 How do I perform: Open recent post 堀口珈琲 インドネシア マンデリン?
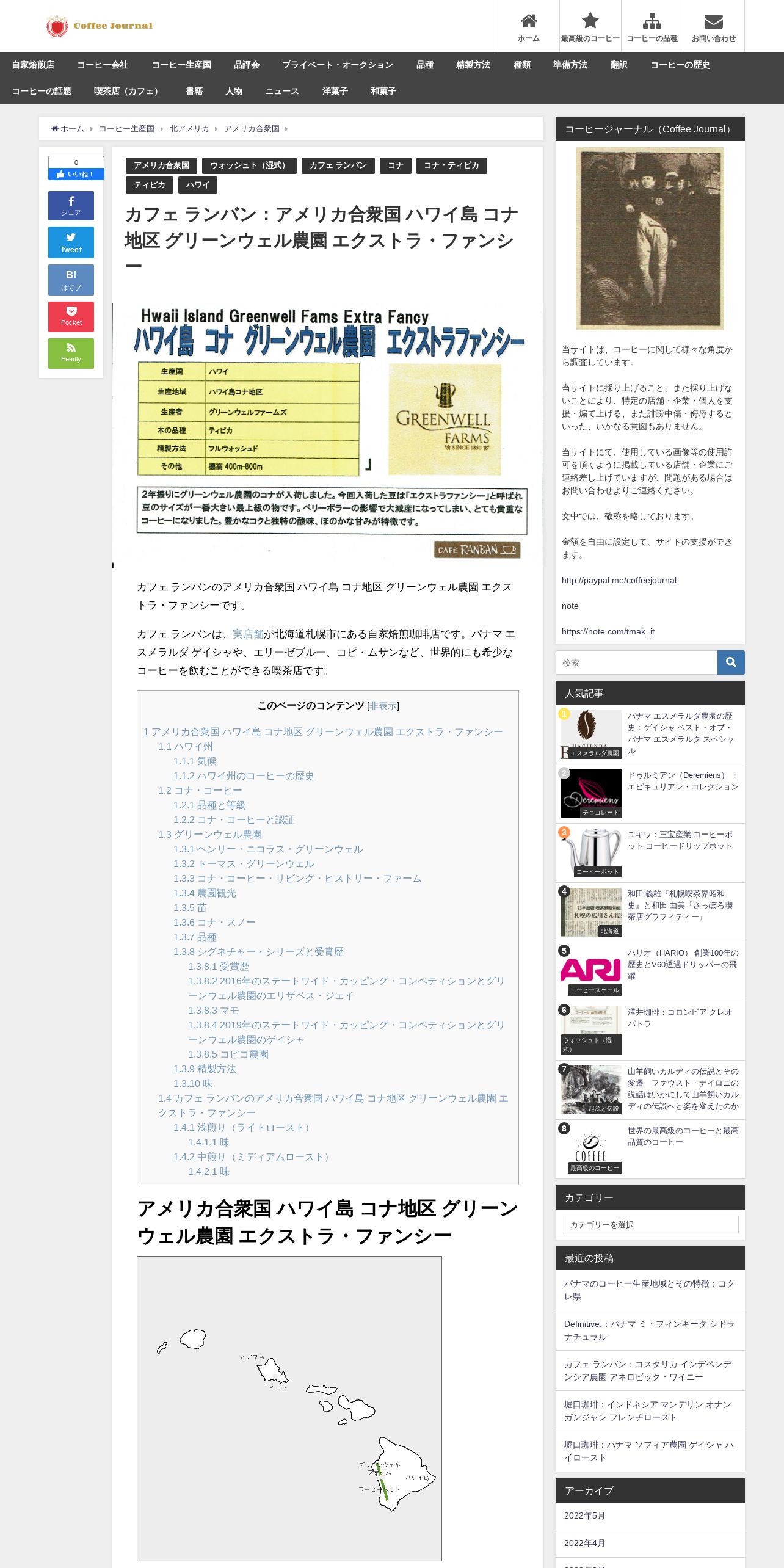[x=650, y=1411]
